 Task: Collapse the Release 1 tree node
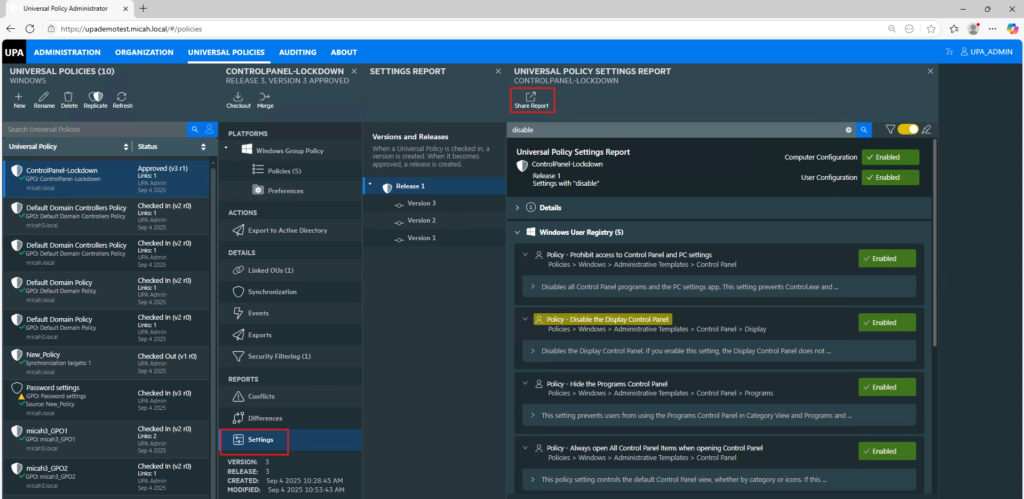coord(369,186)
